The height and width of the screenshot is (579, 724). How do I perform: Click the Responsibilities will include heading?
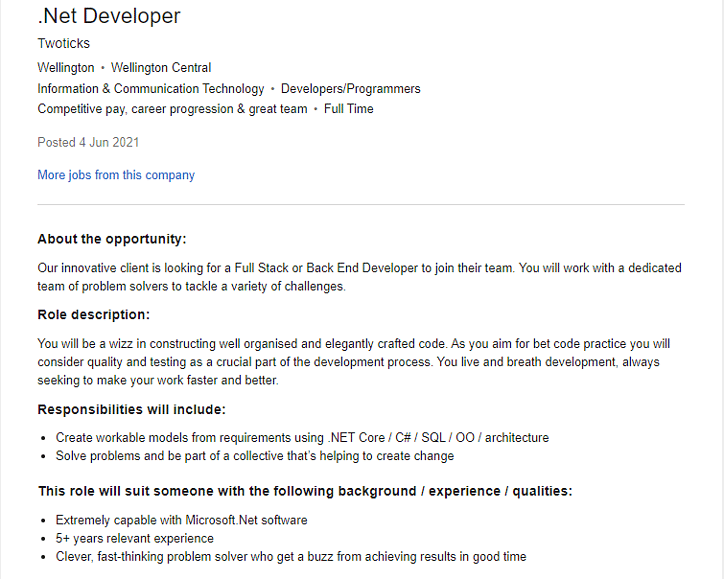[131, 409]
